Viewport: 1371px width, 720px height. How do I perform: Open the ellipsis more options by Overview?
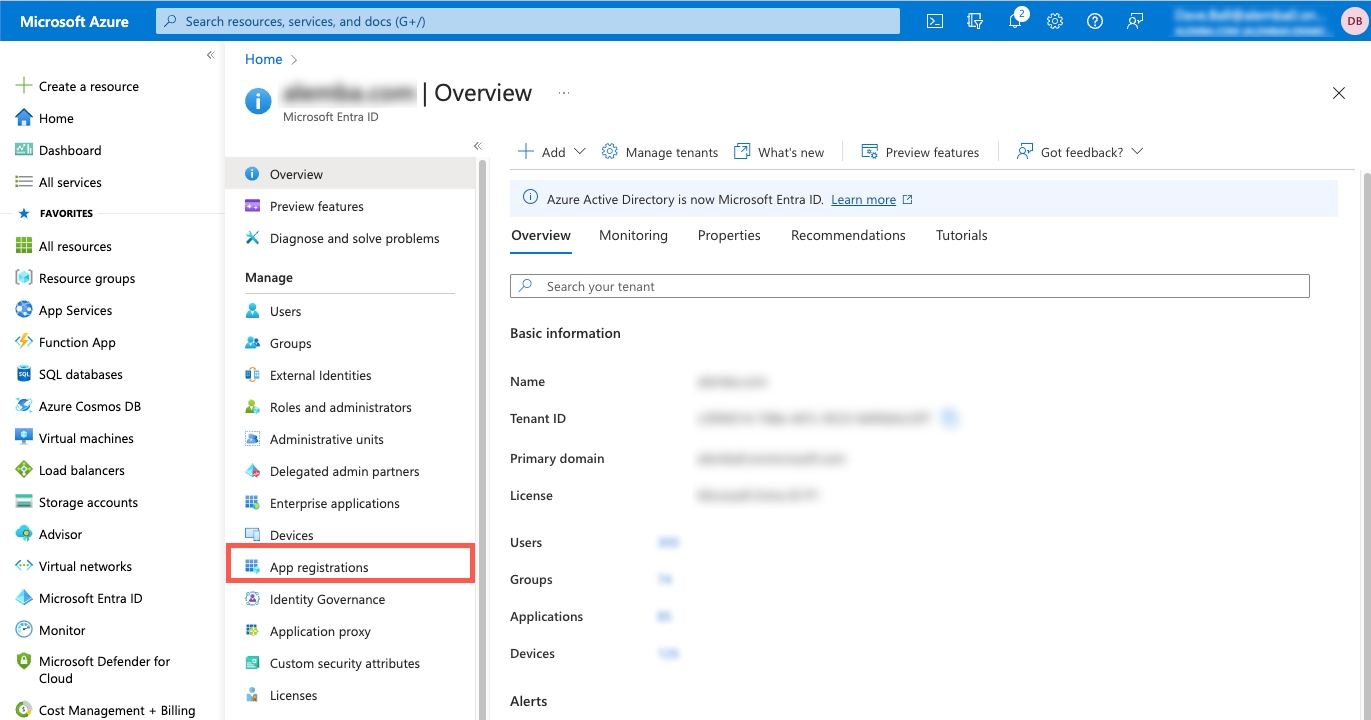click(564, 93)
